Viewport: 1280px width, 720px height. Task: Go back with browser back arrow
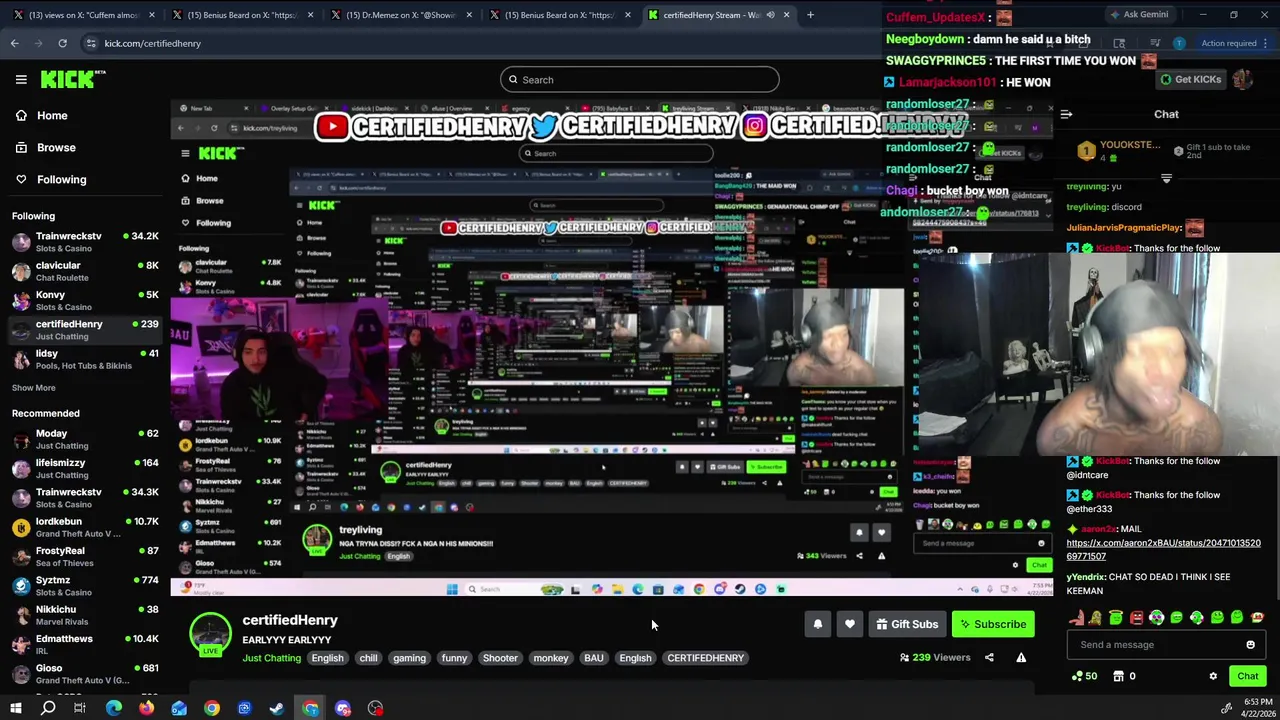pyautogui.click(x=14, y=43)
